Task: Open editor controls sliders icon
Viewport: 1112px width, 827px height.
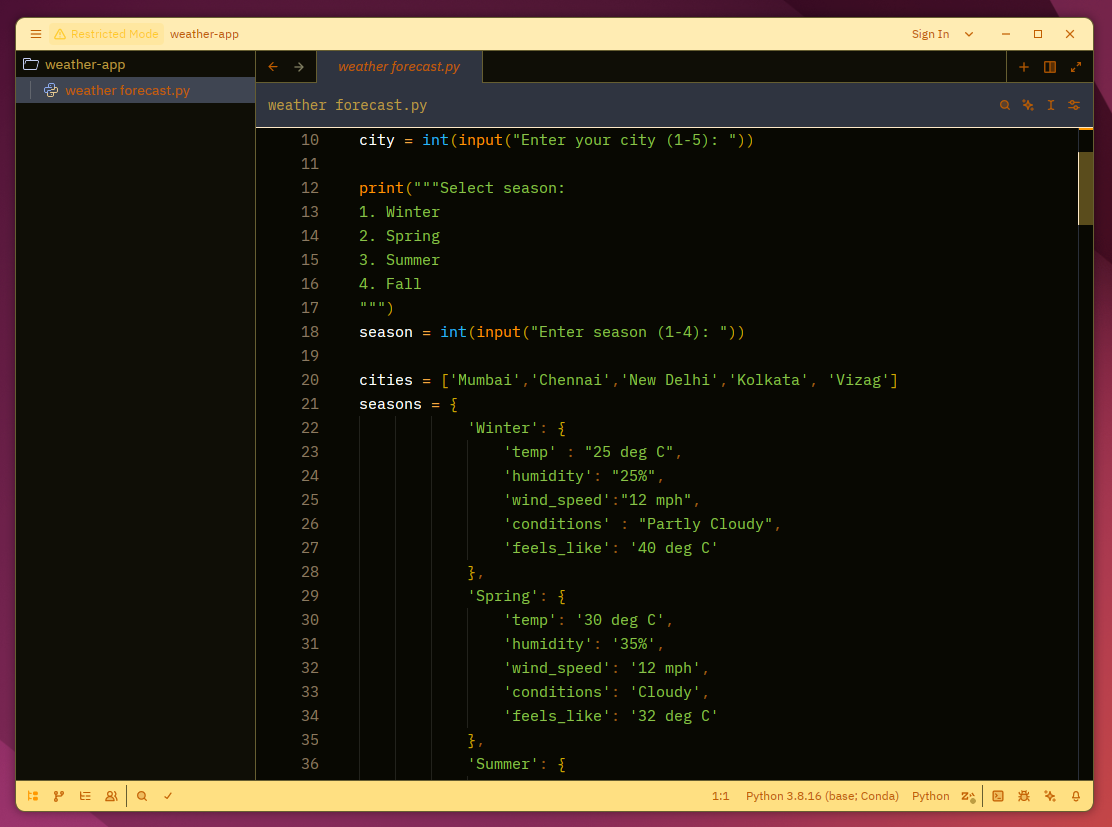Action: 1074,105
